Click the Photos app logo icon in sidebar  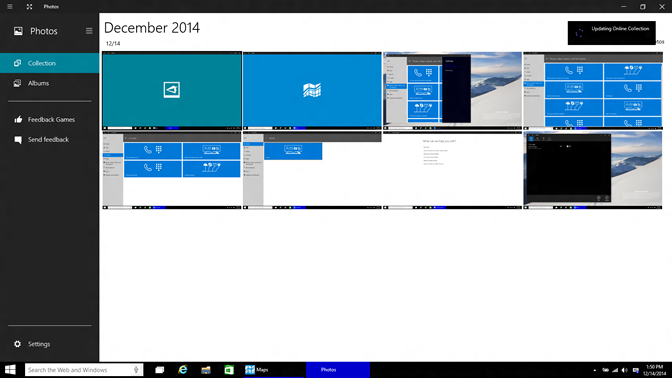pos(18,31)
